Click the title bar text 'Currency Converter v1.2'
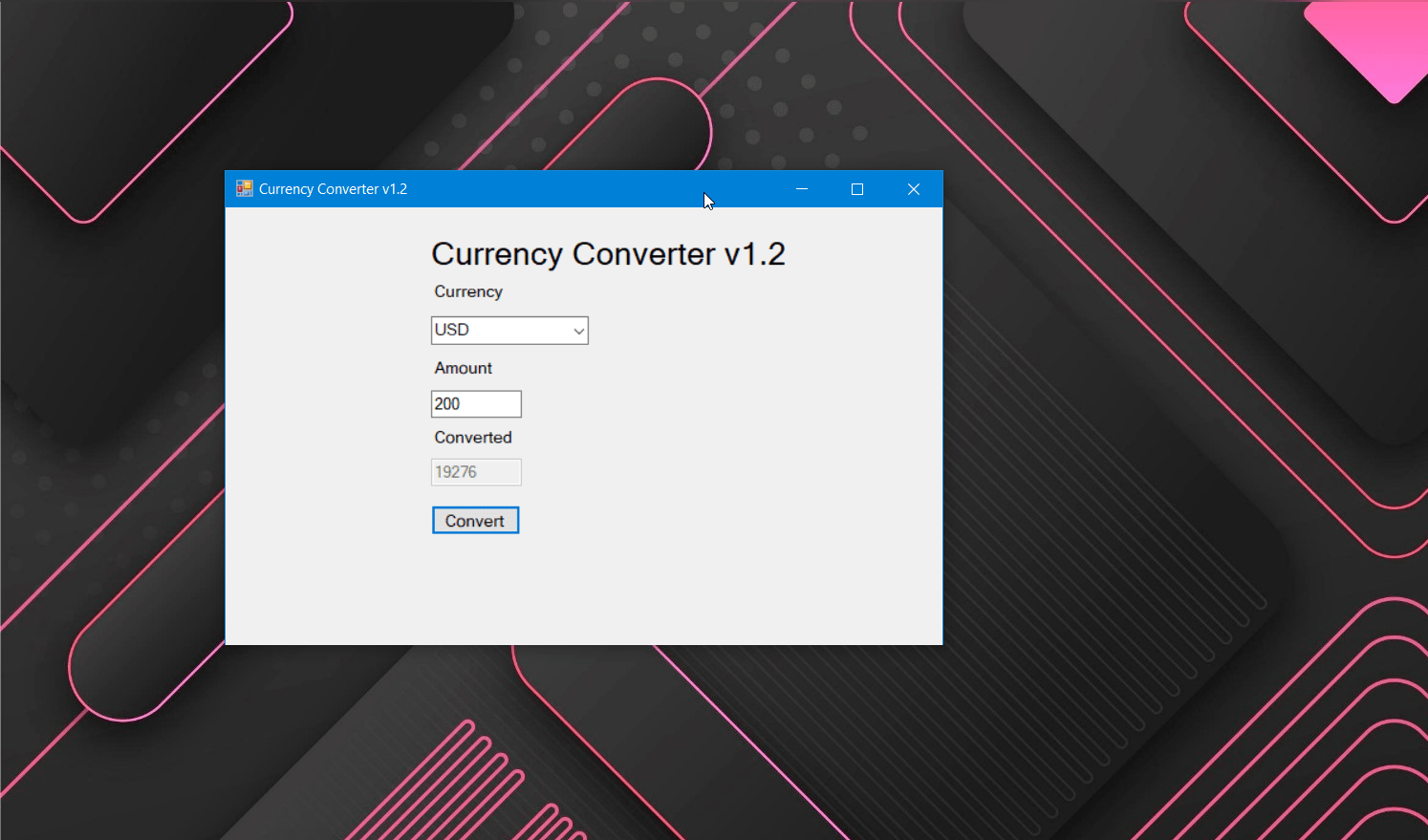This screenshot has height=840, width=1428. point(333,189)
